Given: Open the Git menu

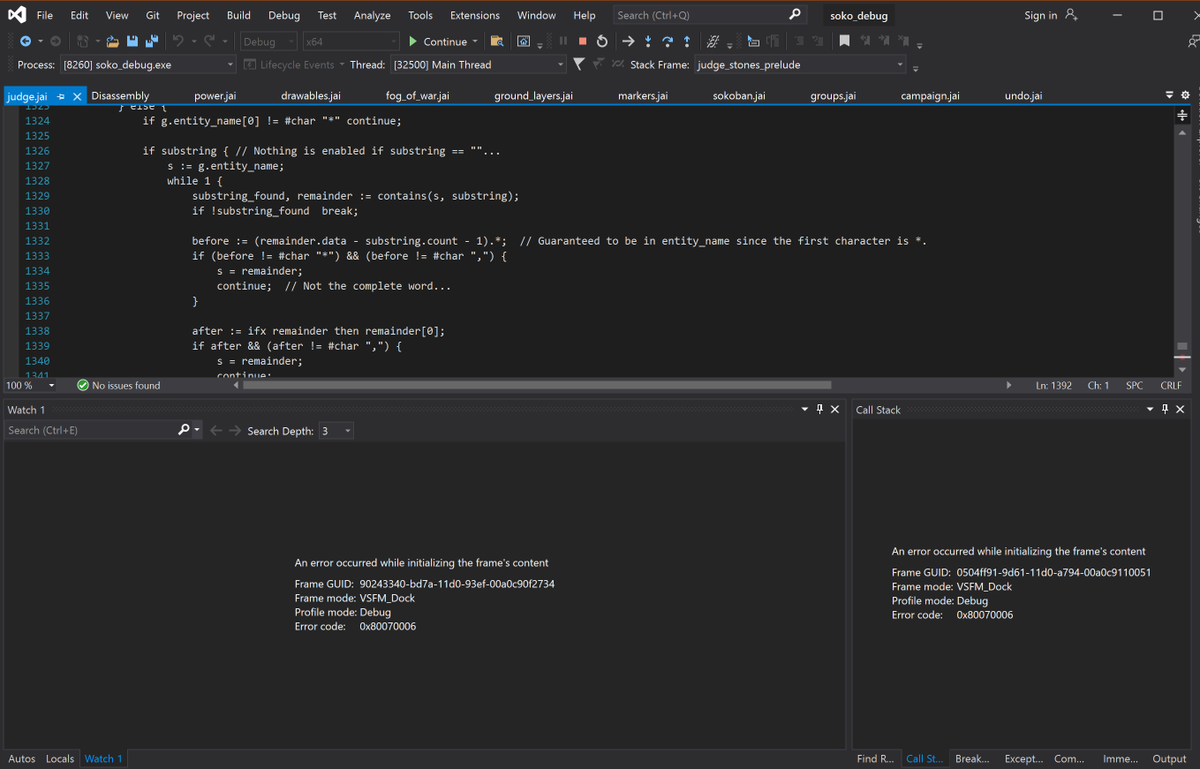Looking at the screenshot, I should (152, 15).
